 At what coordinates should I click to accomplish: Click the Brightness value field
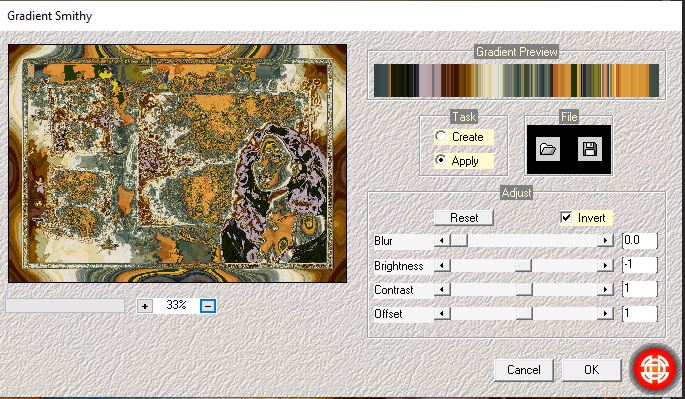coord(640,265)
